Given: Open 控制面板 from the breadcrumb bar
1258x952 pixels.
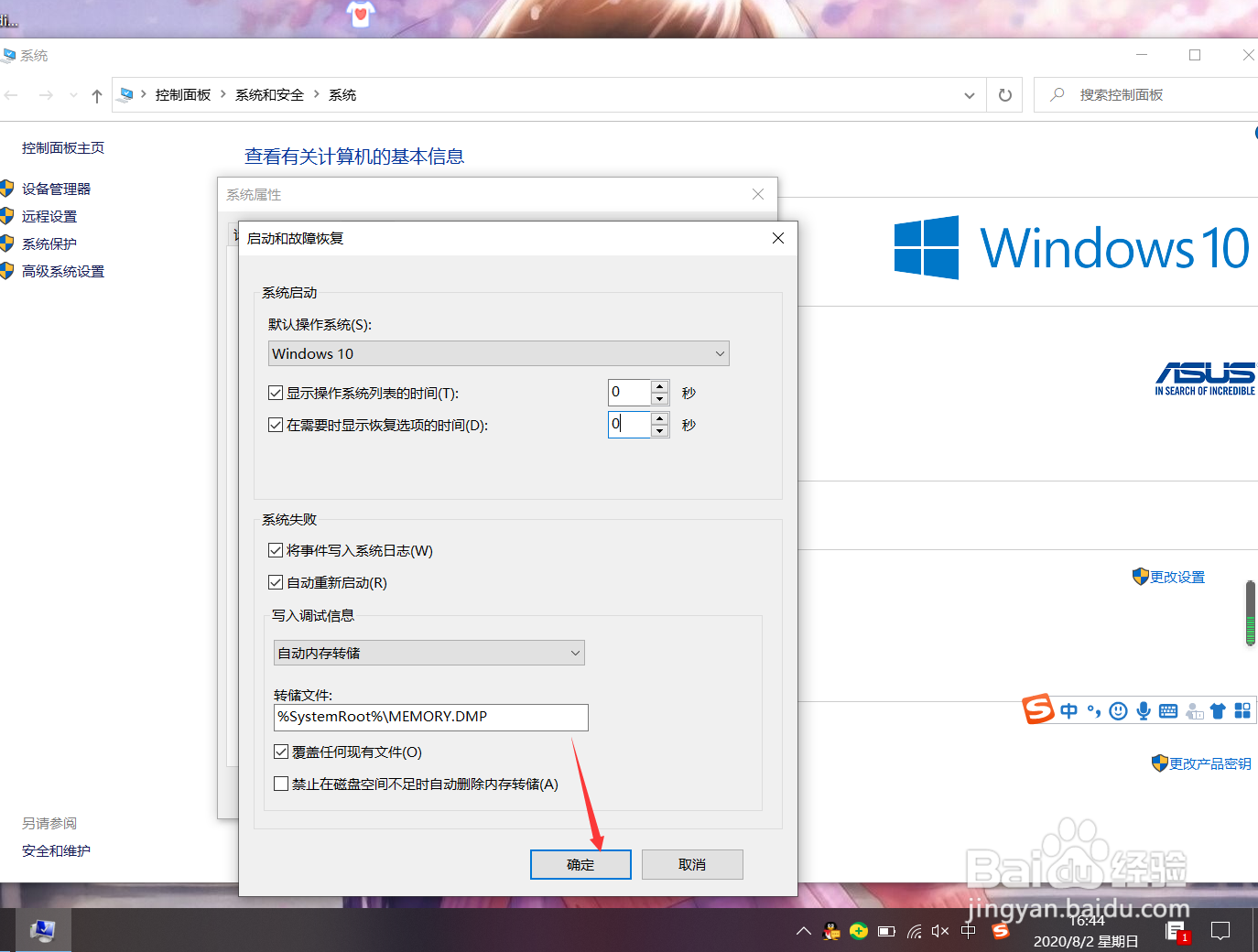Looking at the screenshot, I should point(183,94).
